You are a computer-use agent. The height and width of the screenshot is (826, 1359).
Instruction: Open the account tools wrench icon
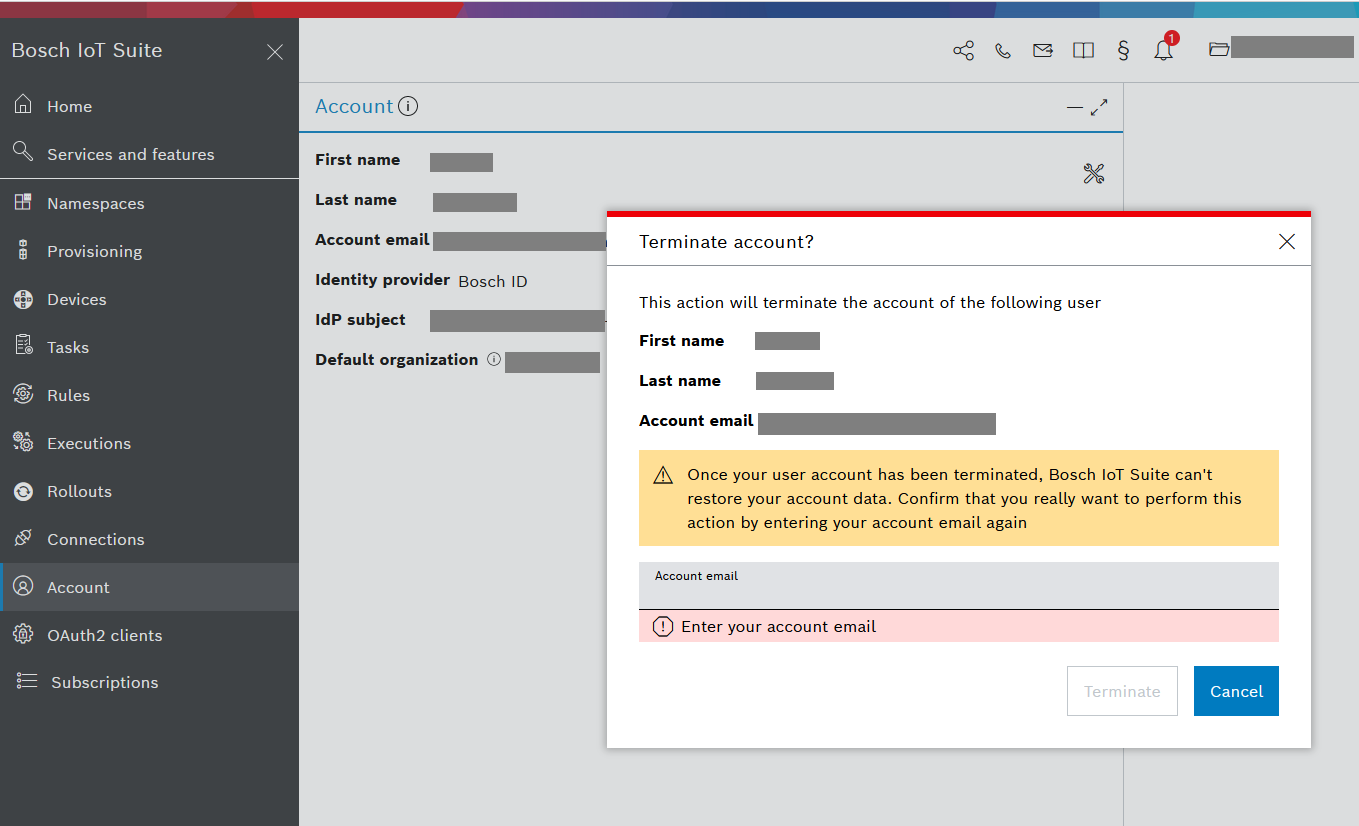point(1093,174)
